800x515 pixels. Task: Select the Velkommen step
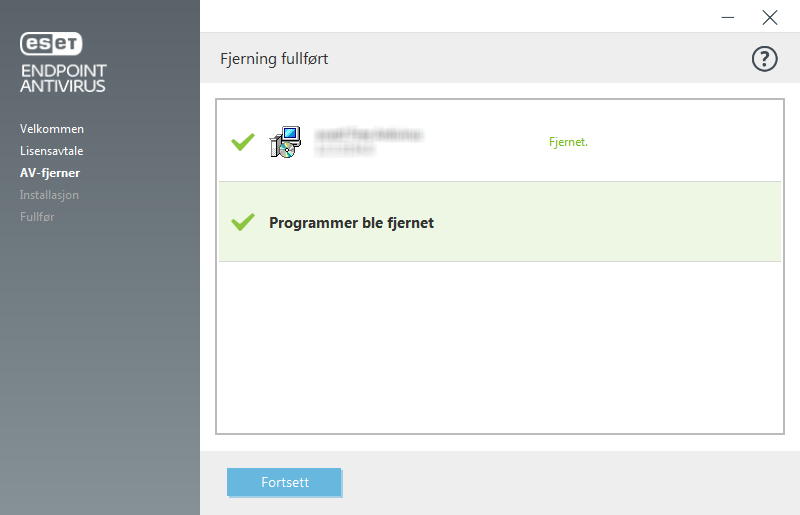click(x=52, y=129)
